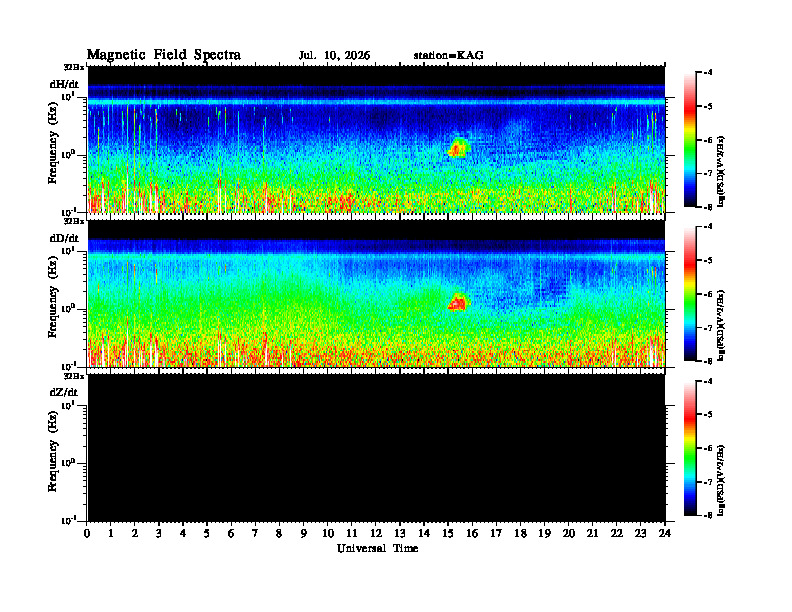Click the 10^1 frequency tick on dZ/dt panel
Image resolution: width=792 pixels, height=612 pixels.
(68, 405)
